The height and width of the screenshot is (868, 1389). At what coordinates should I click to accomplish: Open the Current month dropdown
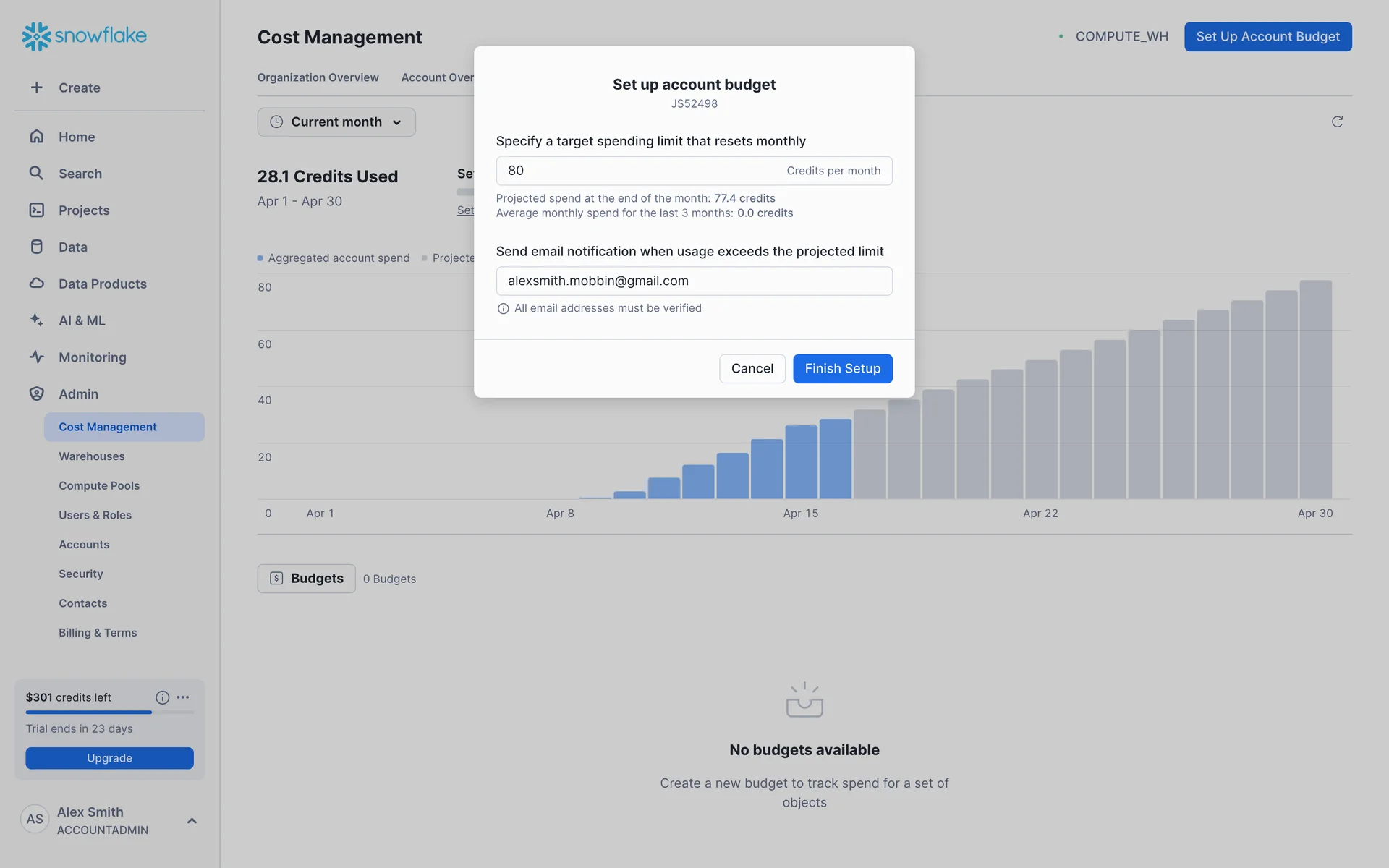tap(336, 122)
